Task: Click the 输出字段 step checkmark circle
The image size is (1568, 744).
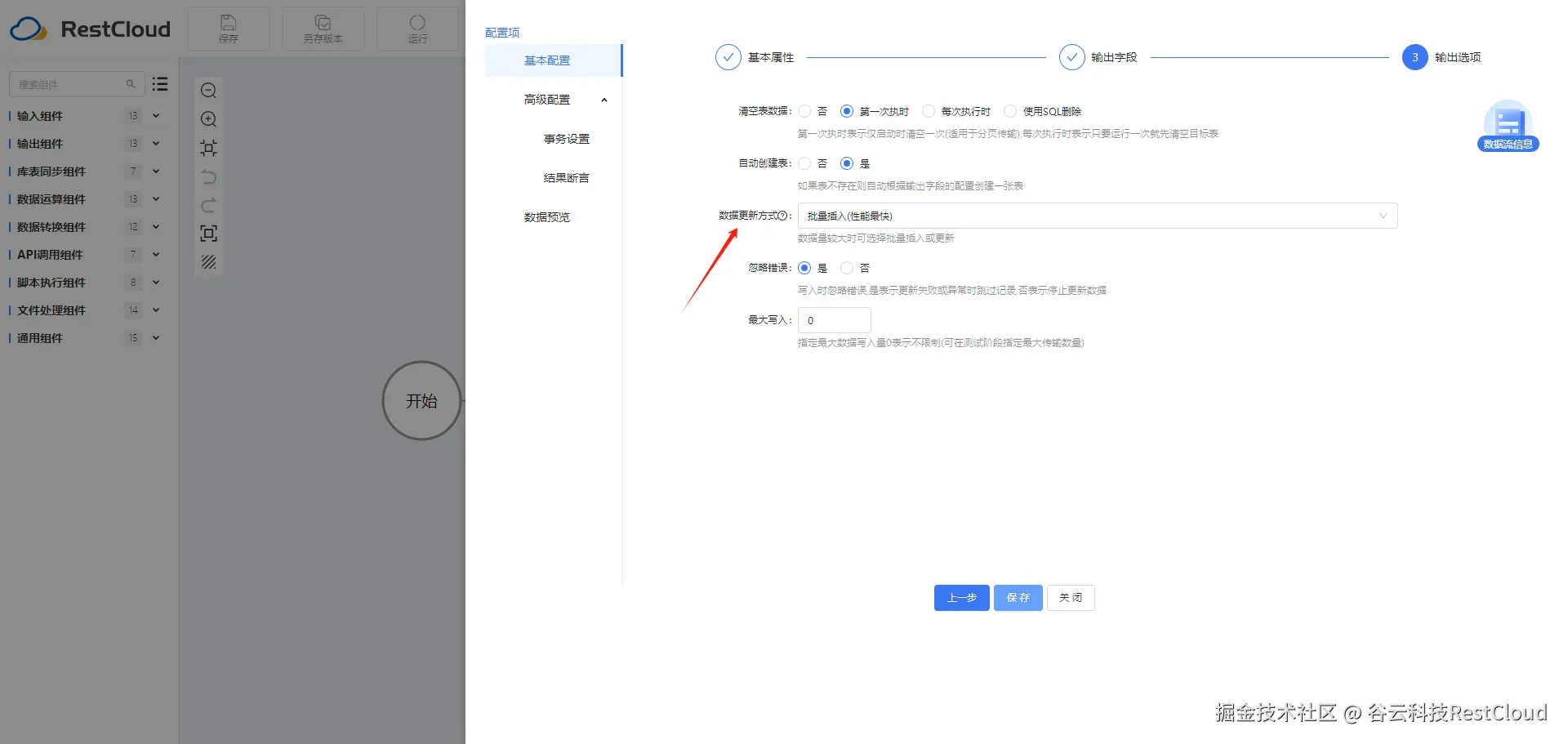Action: click(1071, 57)
